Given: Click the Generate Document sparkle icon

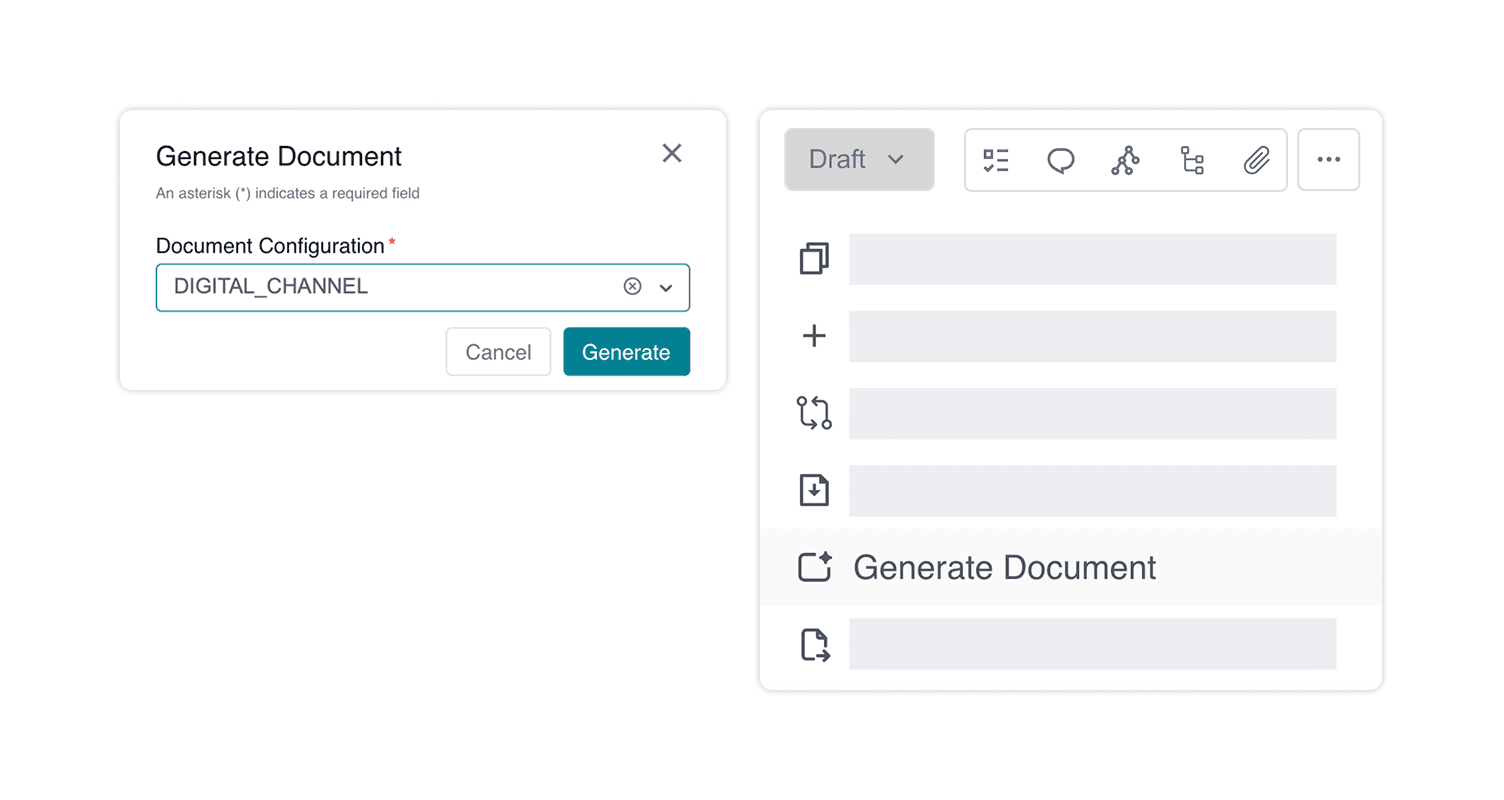Looking at the screenshot, I should point(815,567).
